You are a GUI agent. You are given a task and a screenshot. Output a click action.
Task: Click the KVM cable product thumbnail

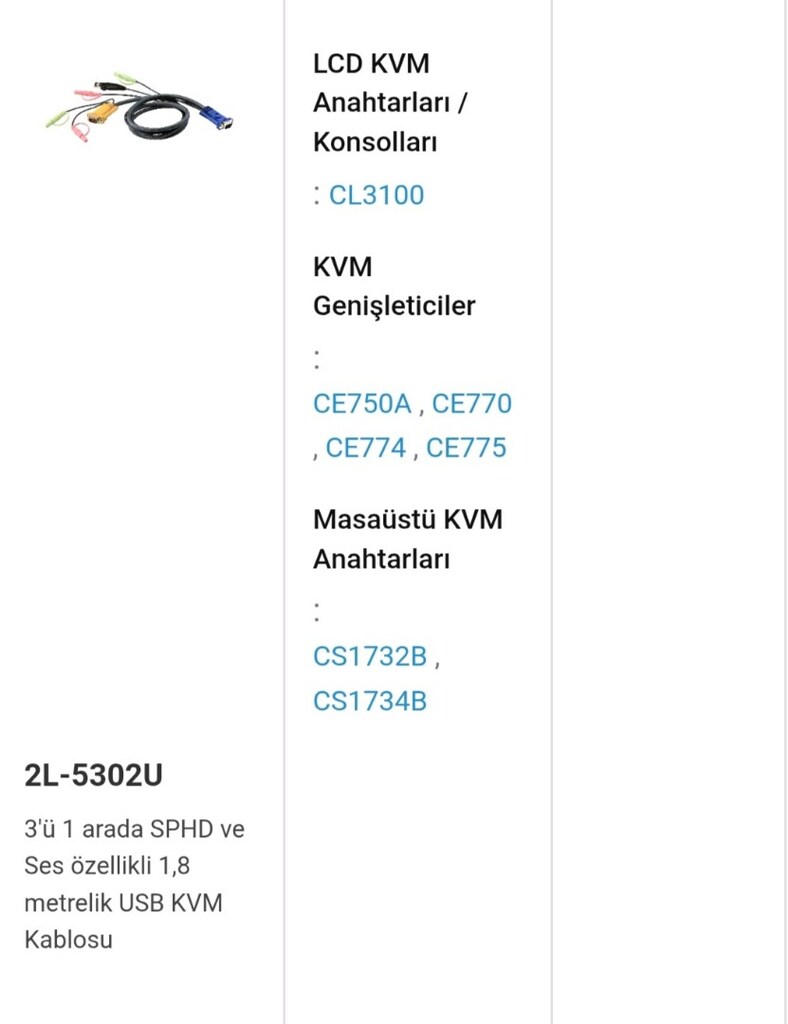[140, 107]
